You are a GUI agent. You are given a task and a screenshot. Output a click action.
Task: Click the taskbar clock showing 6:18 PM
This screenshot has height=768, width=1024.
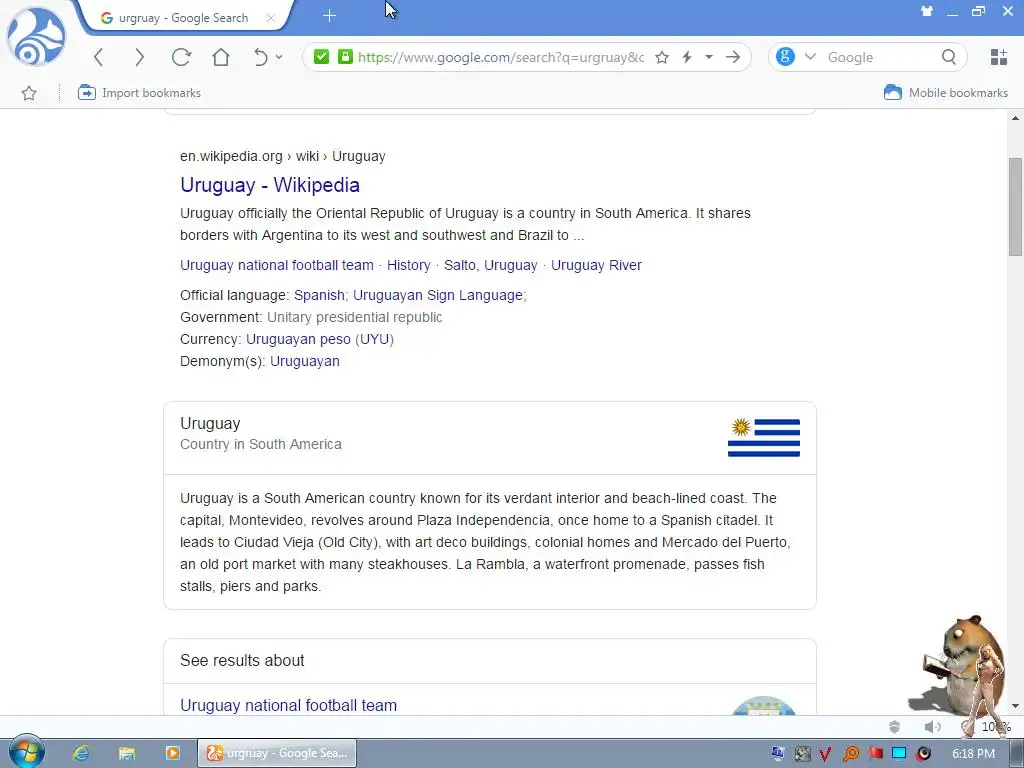tap(973, 754)
